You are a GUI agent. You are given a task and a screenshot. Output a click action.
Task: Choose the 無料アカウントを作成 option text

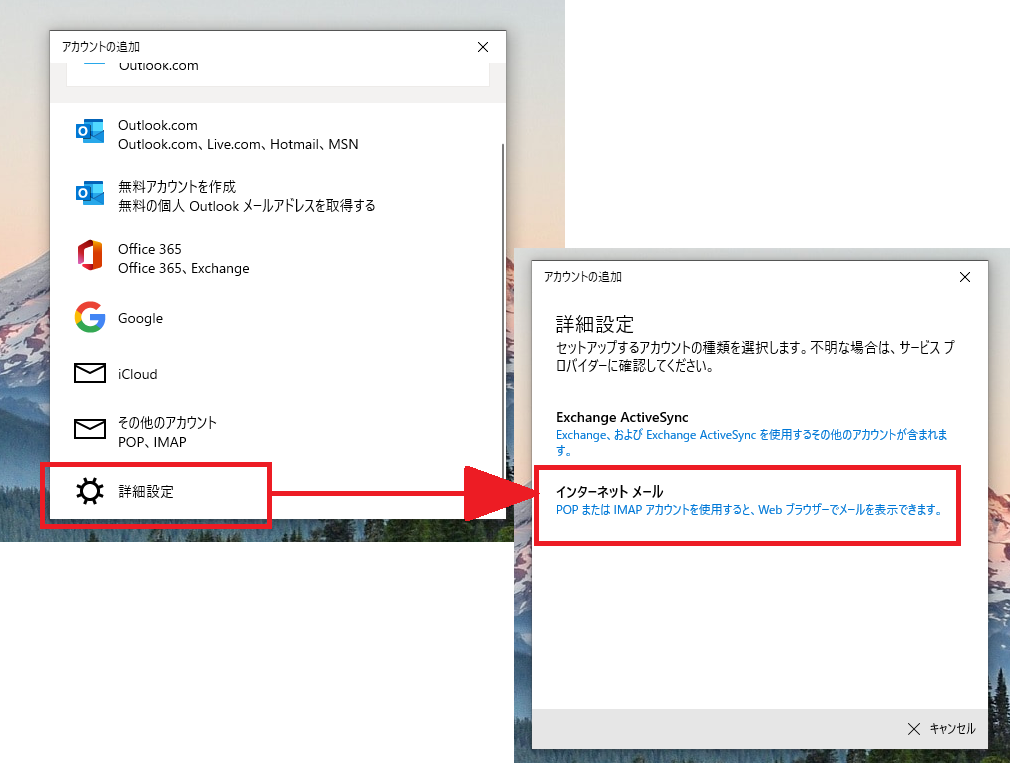tap(177, 186)
